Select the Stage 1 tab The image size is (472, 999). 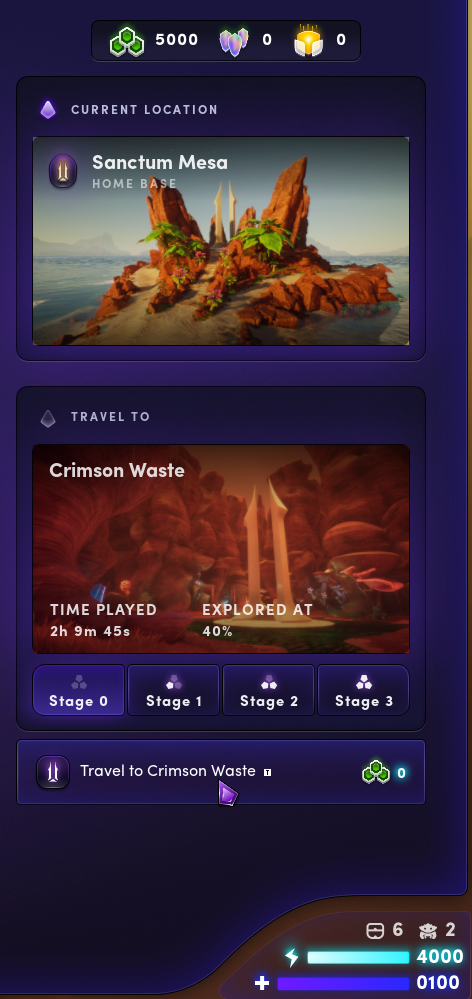(x=173, y=690)
